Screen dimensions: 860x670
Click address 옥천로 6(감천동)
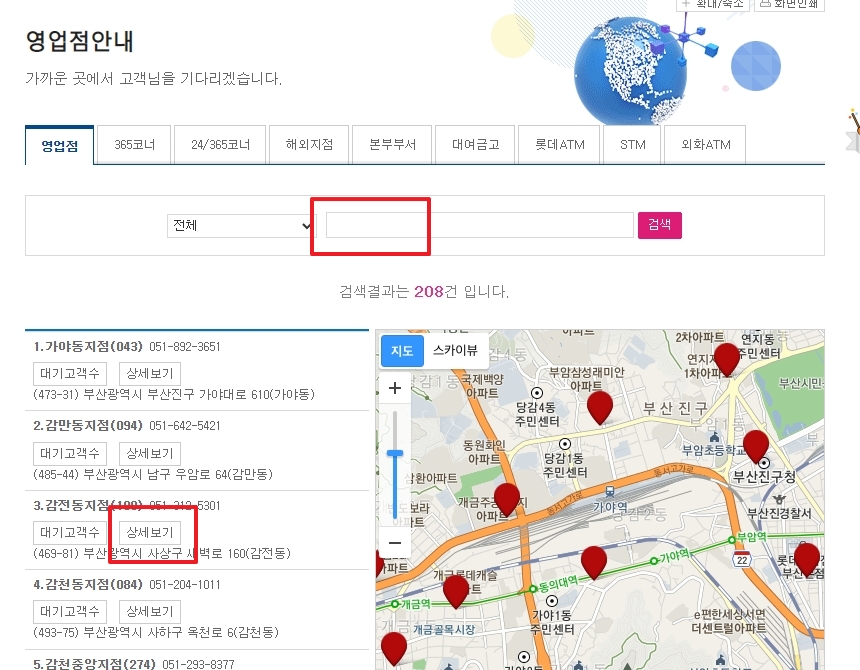coord(233,632)
